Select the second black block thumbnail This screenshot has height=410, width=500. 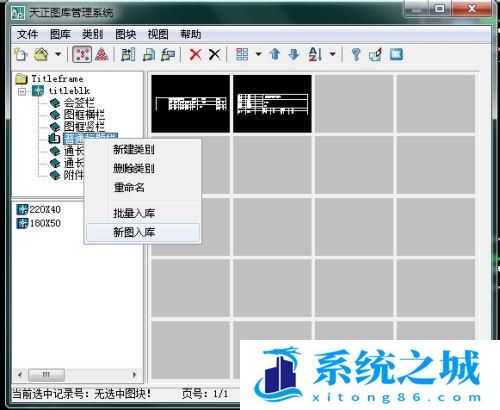click(272, 104)
